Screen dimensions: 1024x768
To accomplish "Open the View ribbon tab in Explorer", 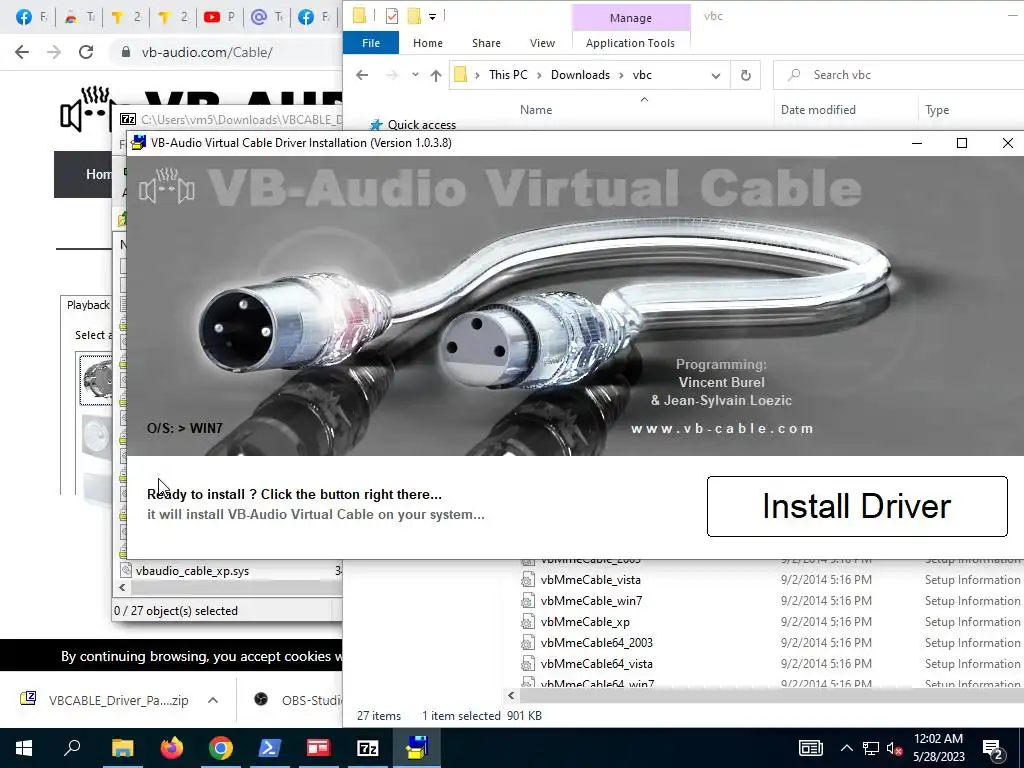I will pos(542,43).
